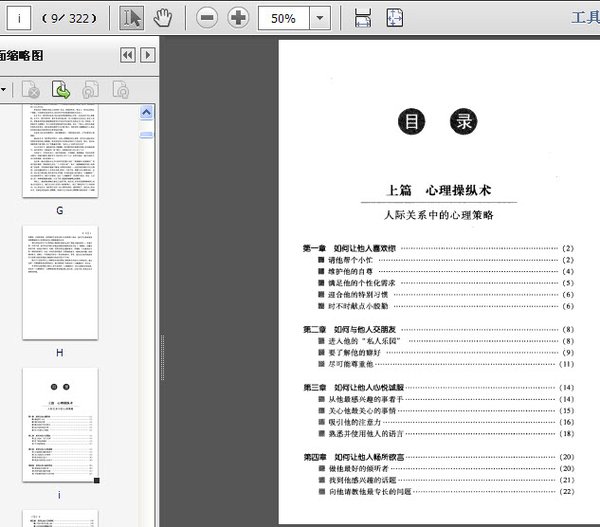Screen dimensions: 600x527
Task: Open the zoom percentage dropdown arrow
Action: pyautogui.click(x=319, y=18)
